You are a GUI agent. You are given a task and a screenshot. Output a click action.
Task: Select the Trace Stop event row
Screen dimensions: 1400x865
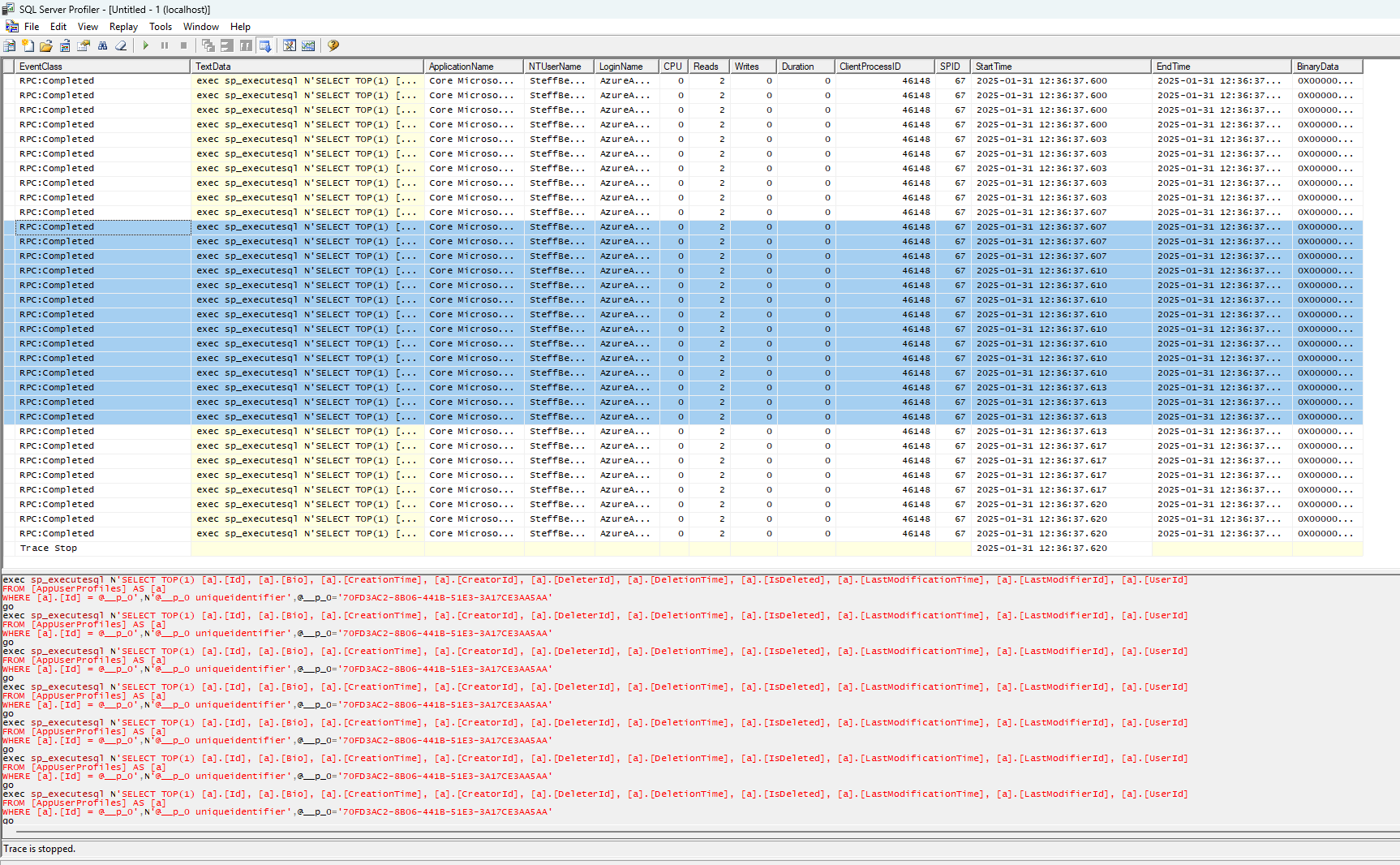pos(49,549)
